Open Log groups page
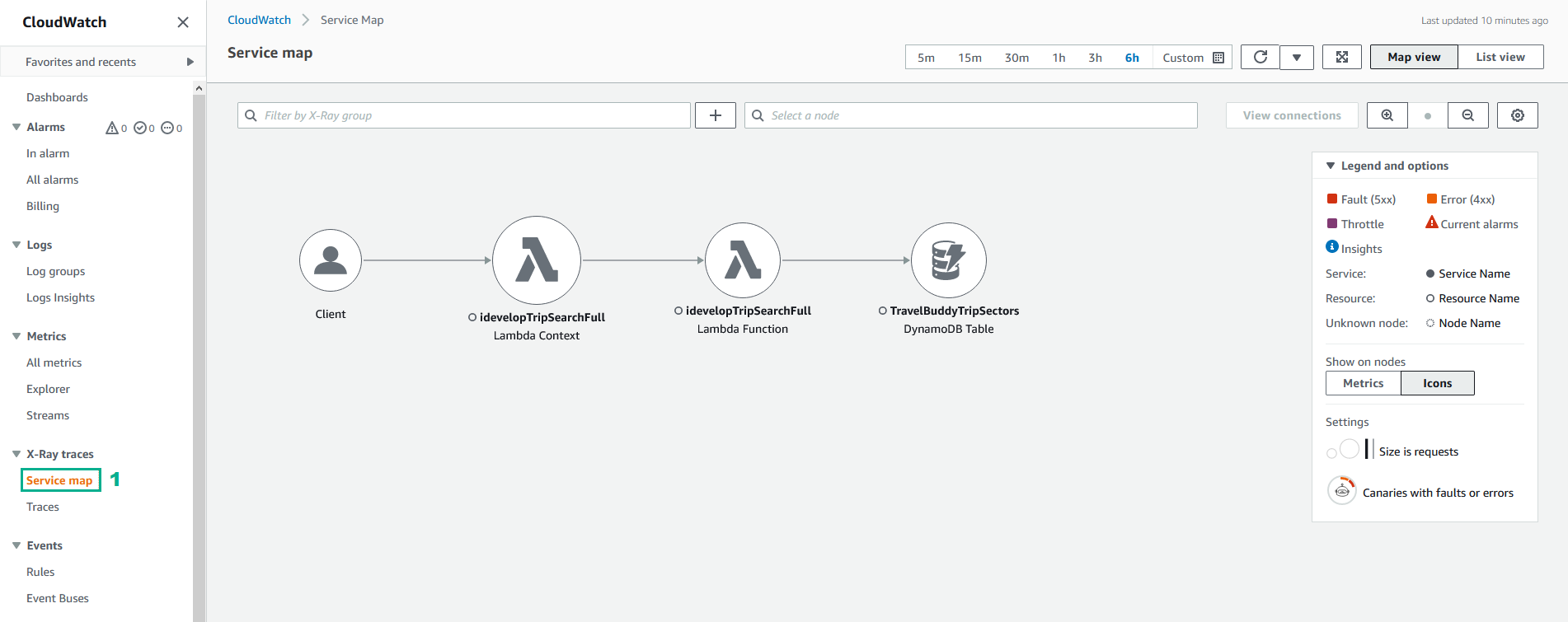Screen dimensions: 1568x622 click(56, 271)
